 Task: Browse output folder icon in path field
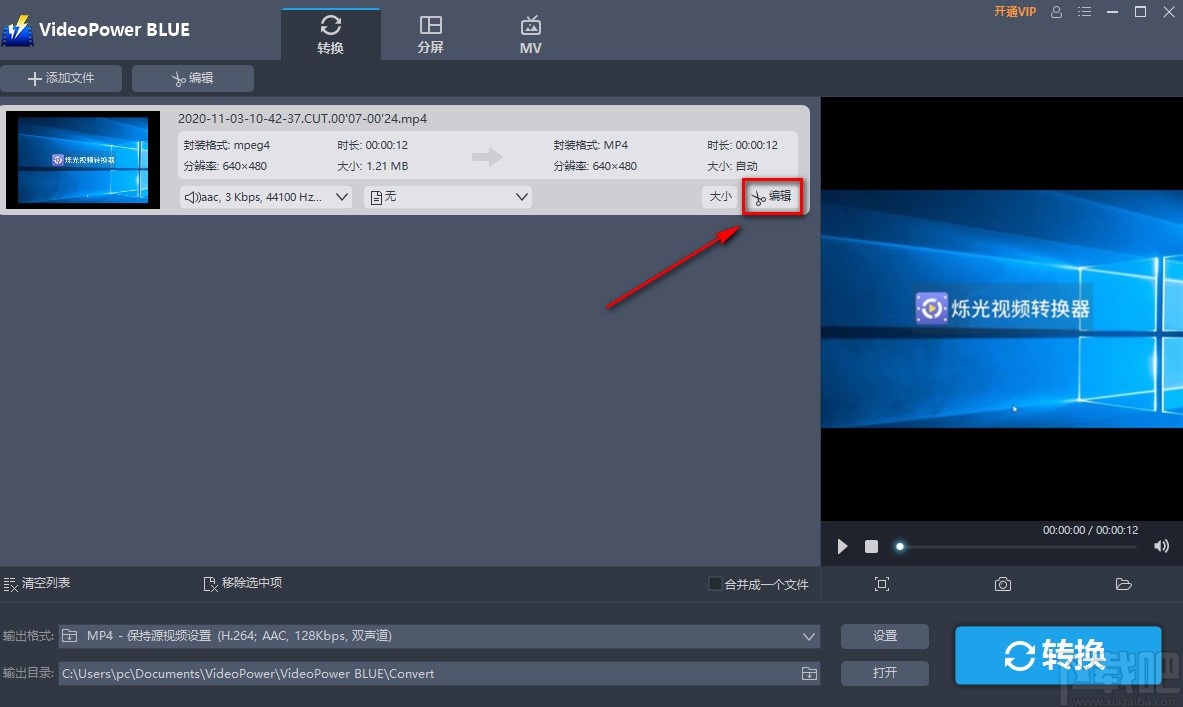coord(810,674)
